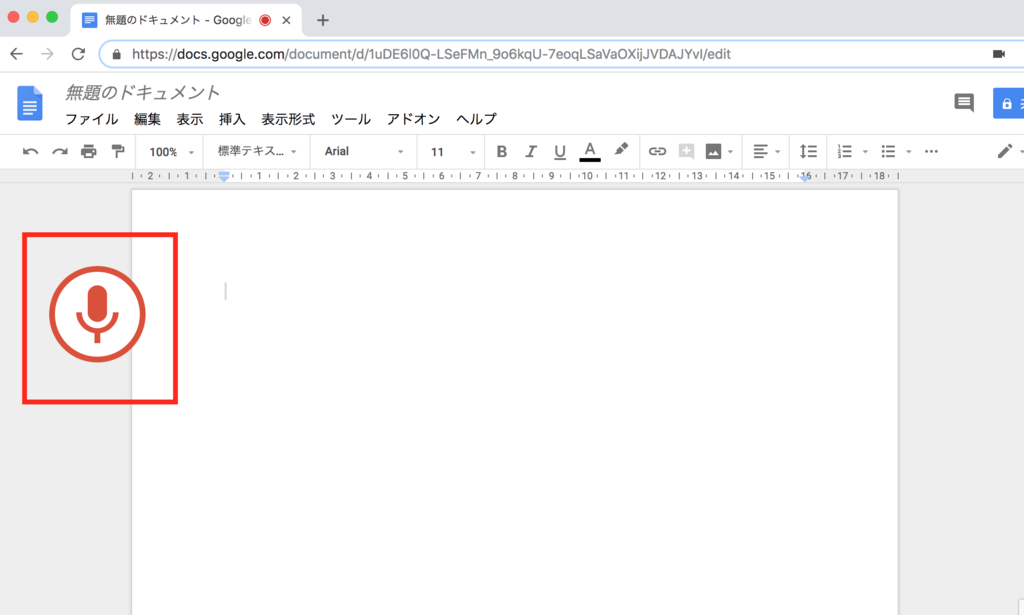Screen dimensions: 1024x615
Task: Select the Paint format tool
Action: 118,151
